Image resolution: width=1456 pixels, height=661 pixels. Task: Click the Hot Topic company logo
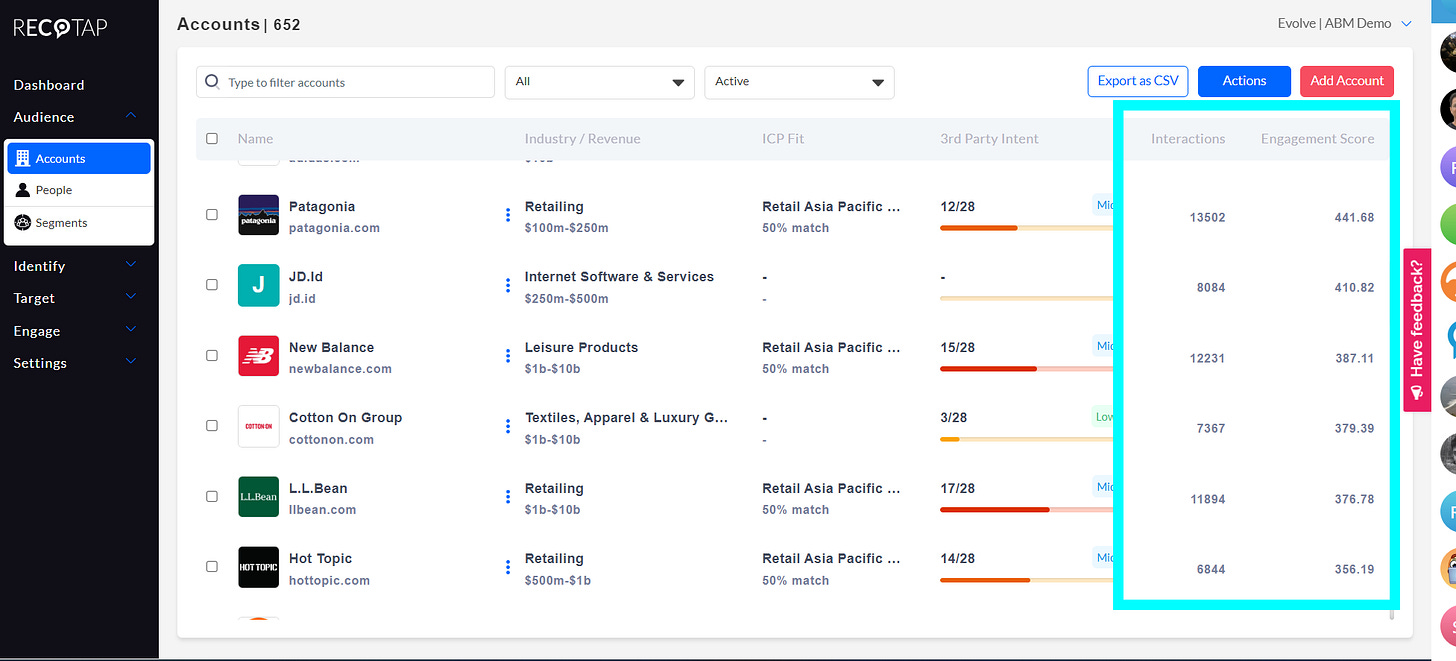258,567
